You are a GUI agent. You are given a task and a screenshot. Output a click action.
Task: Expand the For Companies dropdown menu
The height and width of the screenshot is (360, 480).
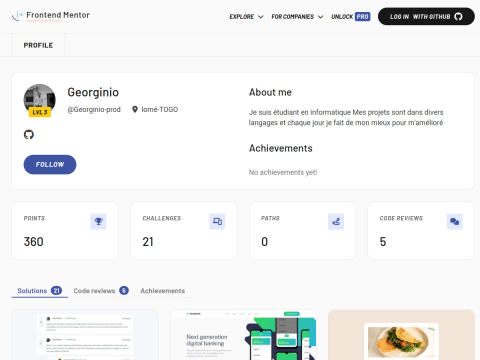297,17
